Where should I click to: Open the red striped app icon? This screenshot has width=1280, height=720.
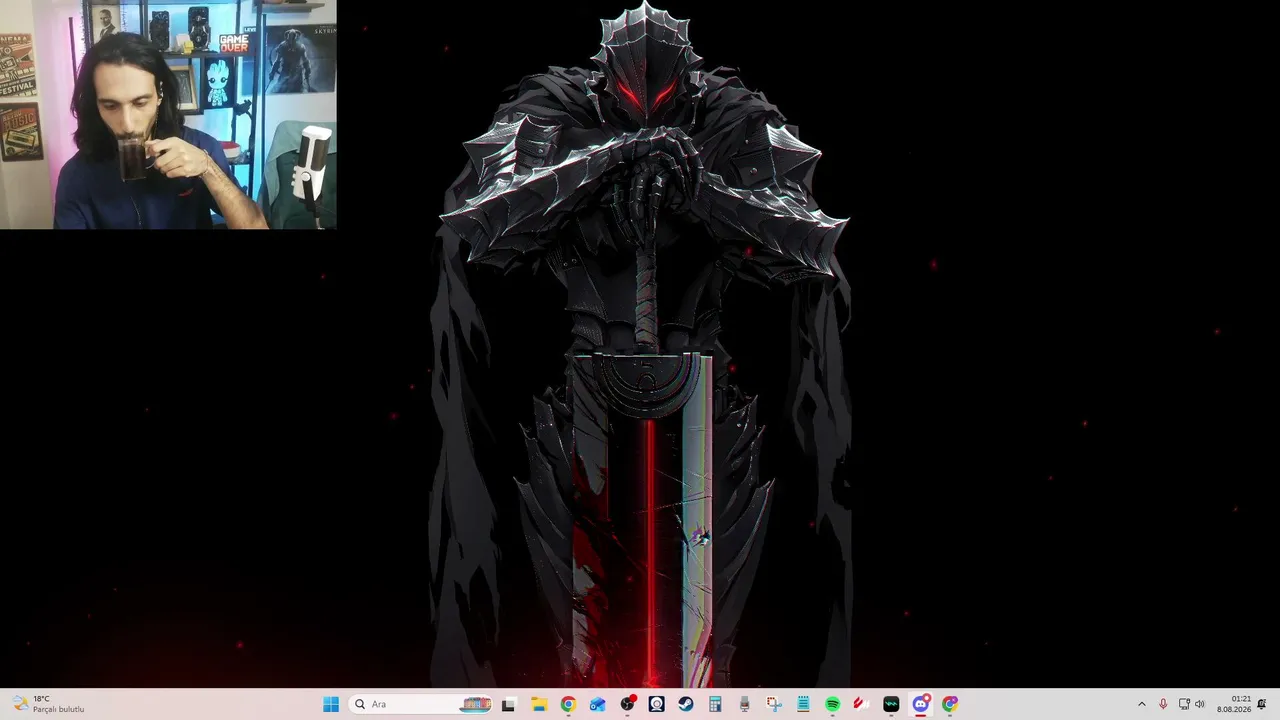862,704
